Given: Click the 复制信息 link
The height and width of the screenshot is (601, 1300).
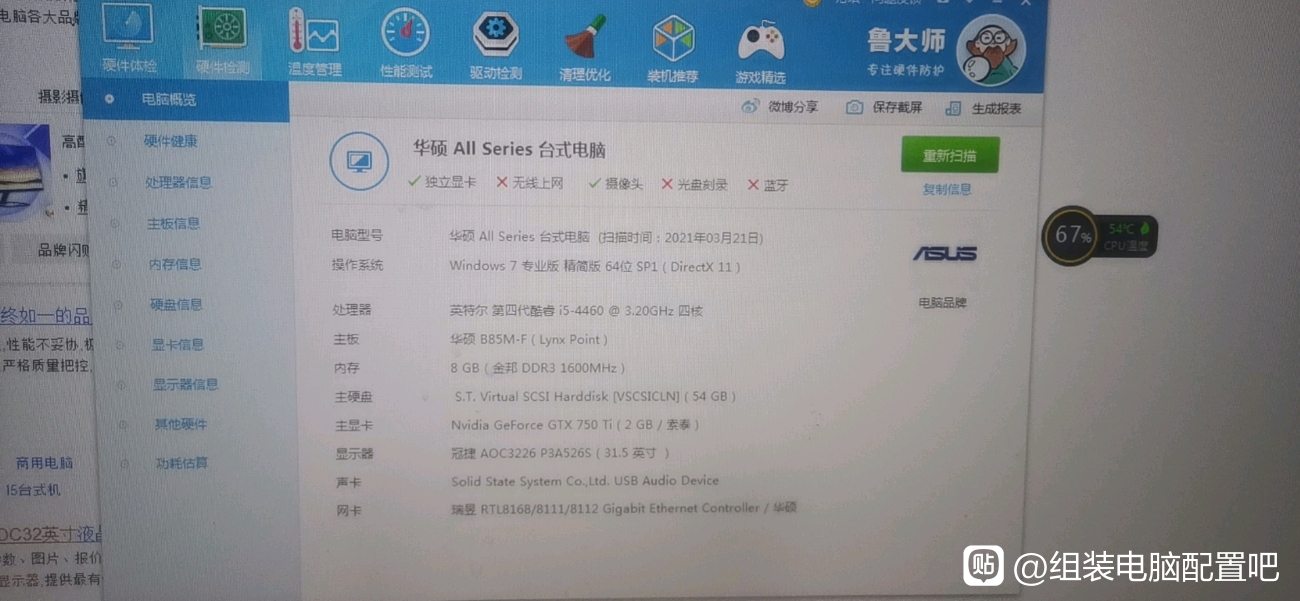Looking at the screenshot, I should 947,189.
